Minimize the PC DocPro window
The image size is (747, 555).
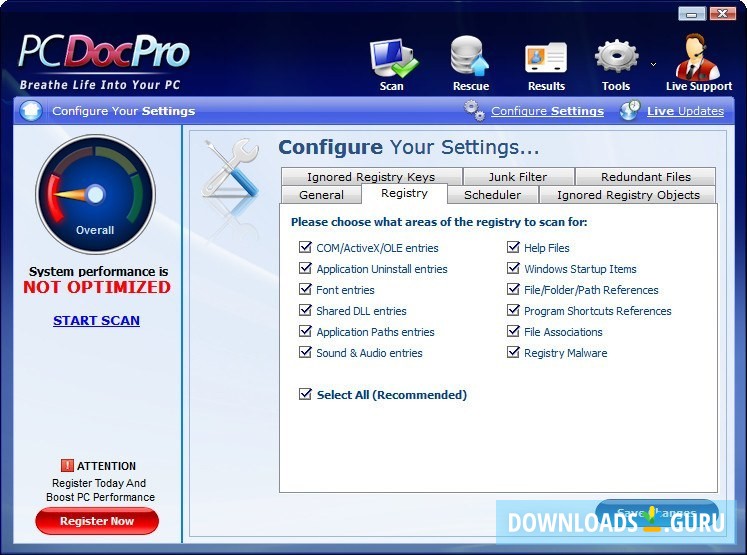(x=692, y=14)
